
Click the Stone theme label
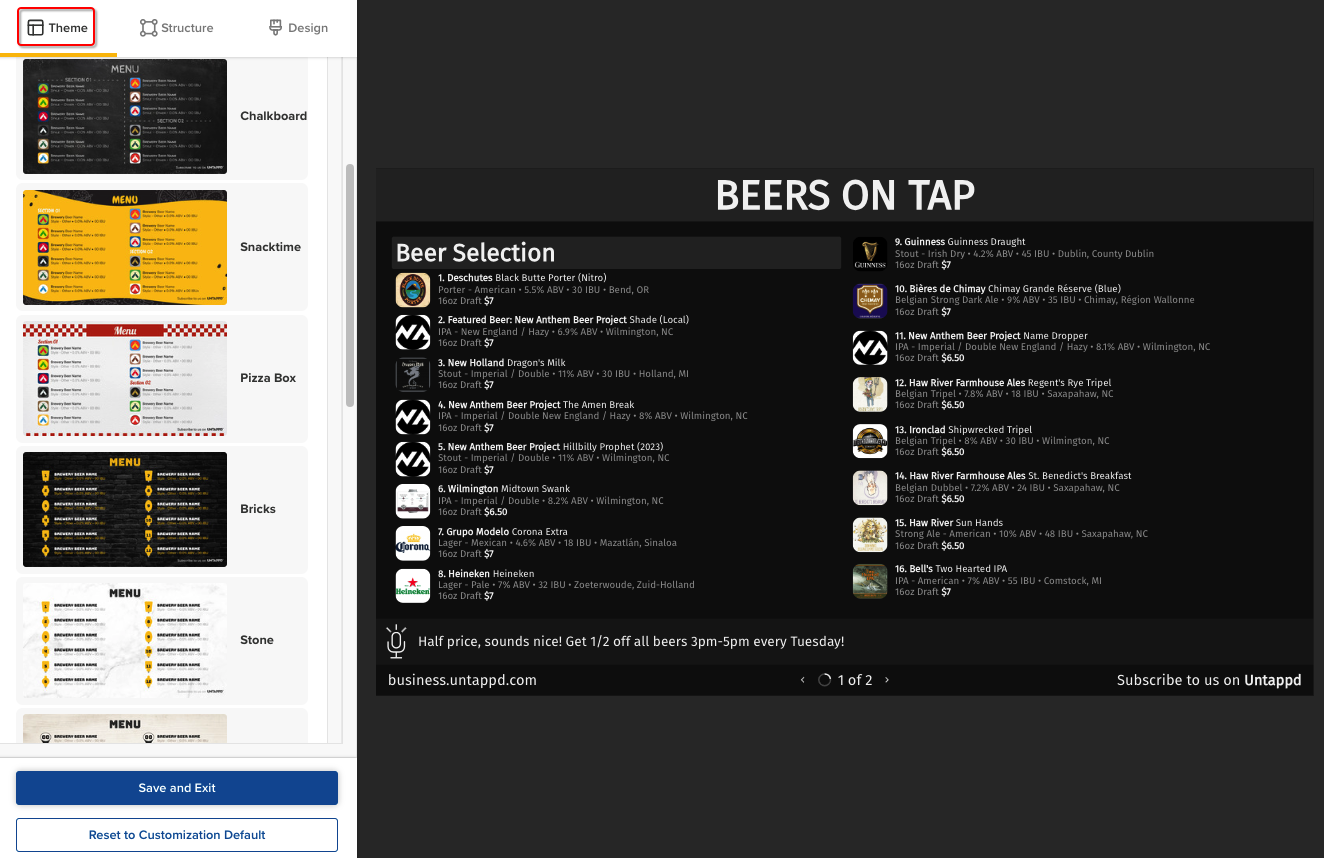(x=256, y=640)
